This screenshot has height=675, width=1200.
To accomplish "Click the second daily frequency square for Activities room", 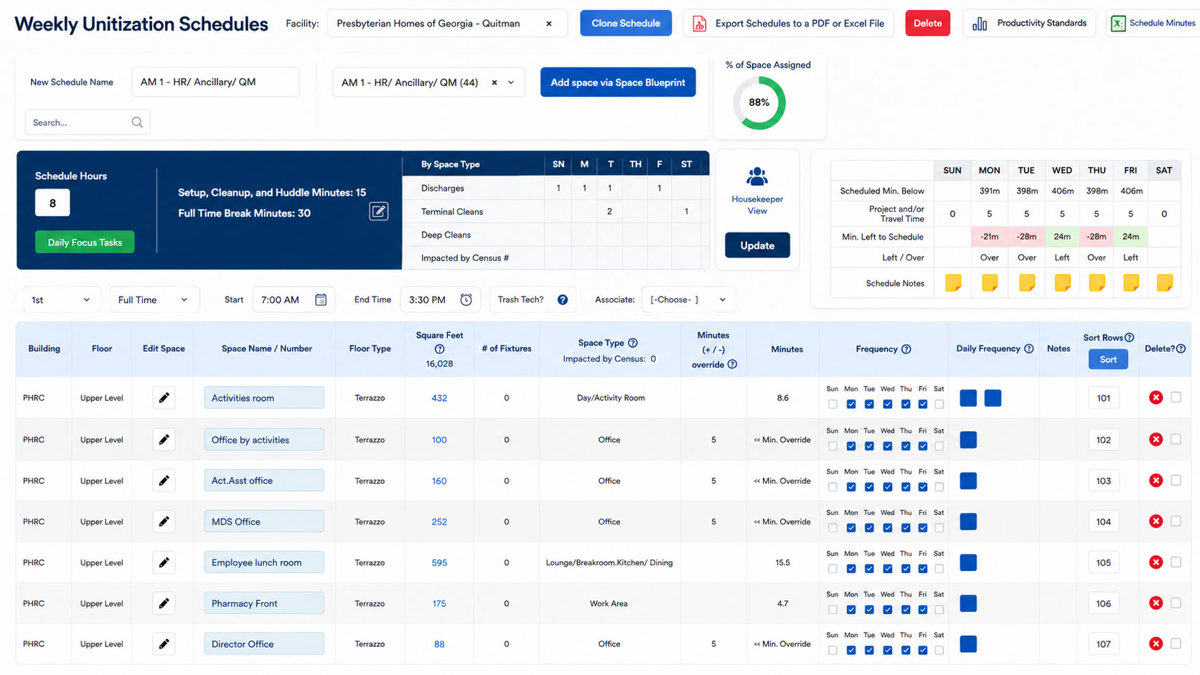I will pyautogui.click(x=992, y=398).
